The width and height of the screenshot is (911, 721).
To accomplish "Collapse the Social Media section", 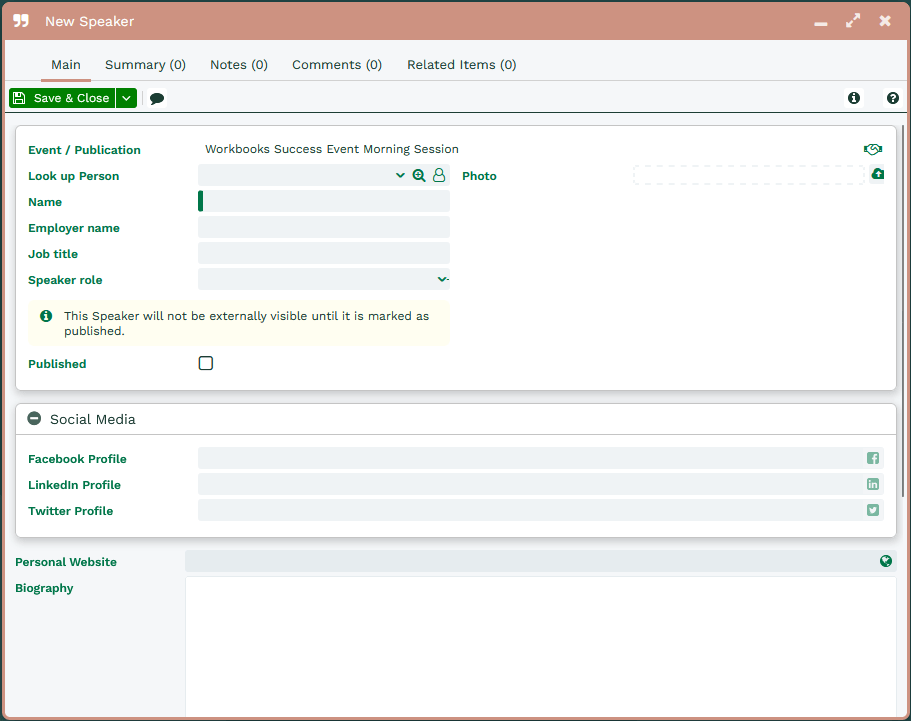I will point(34,419).
